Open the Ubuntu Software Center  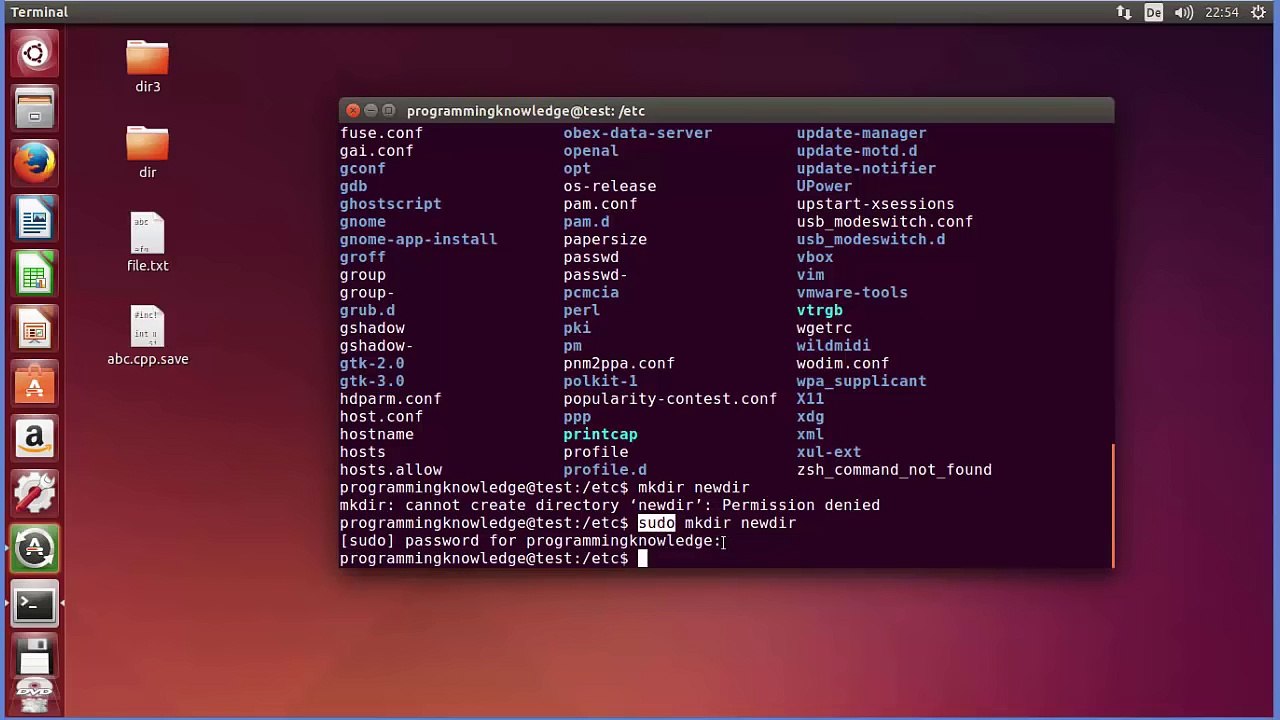34,384
